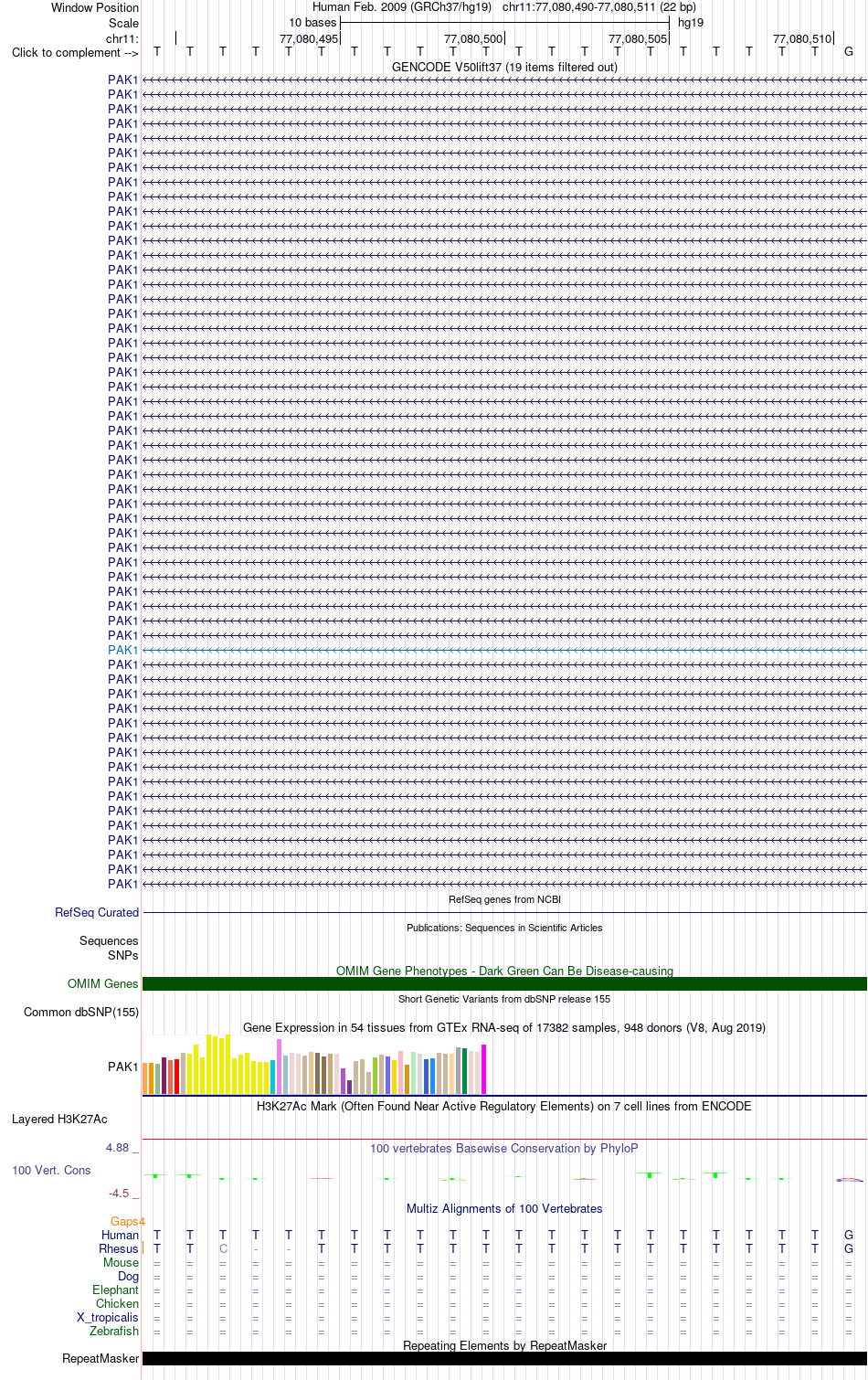Click the black RepeatMasker element bar
The height and width of the screenshot is (1380, 868).
click(504, 1358)
